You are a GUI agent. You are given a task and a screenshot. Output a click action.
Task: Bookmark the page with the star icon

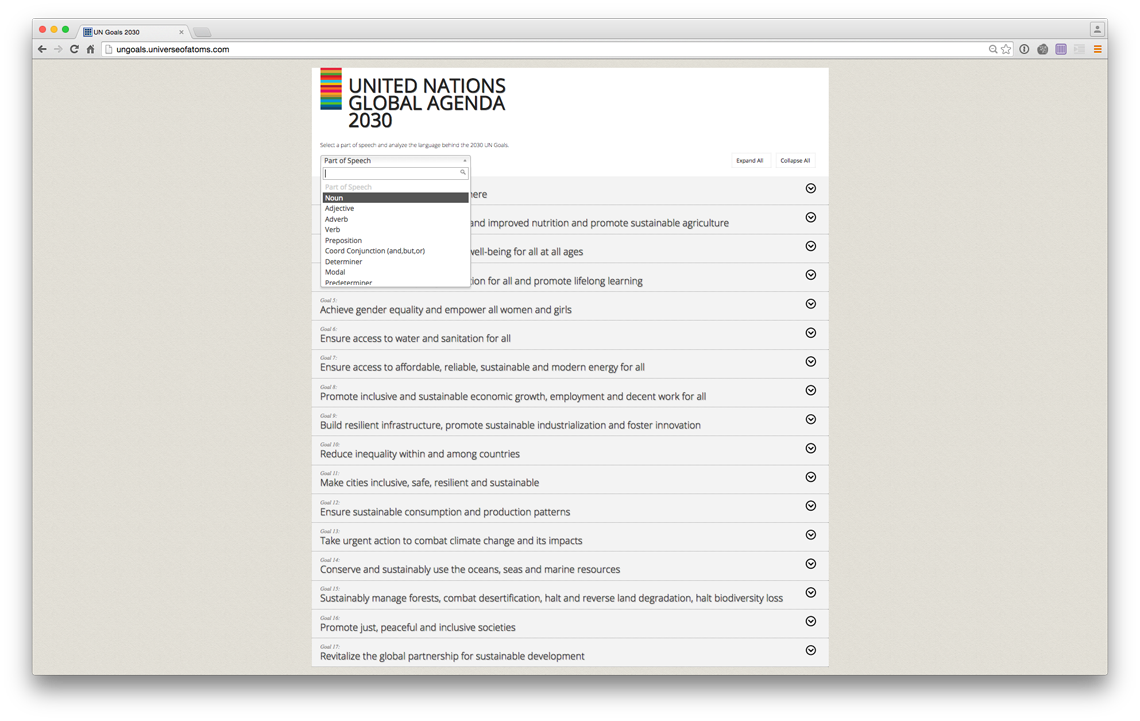pos(1006,49)
